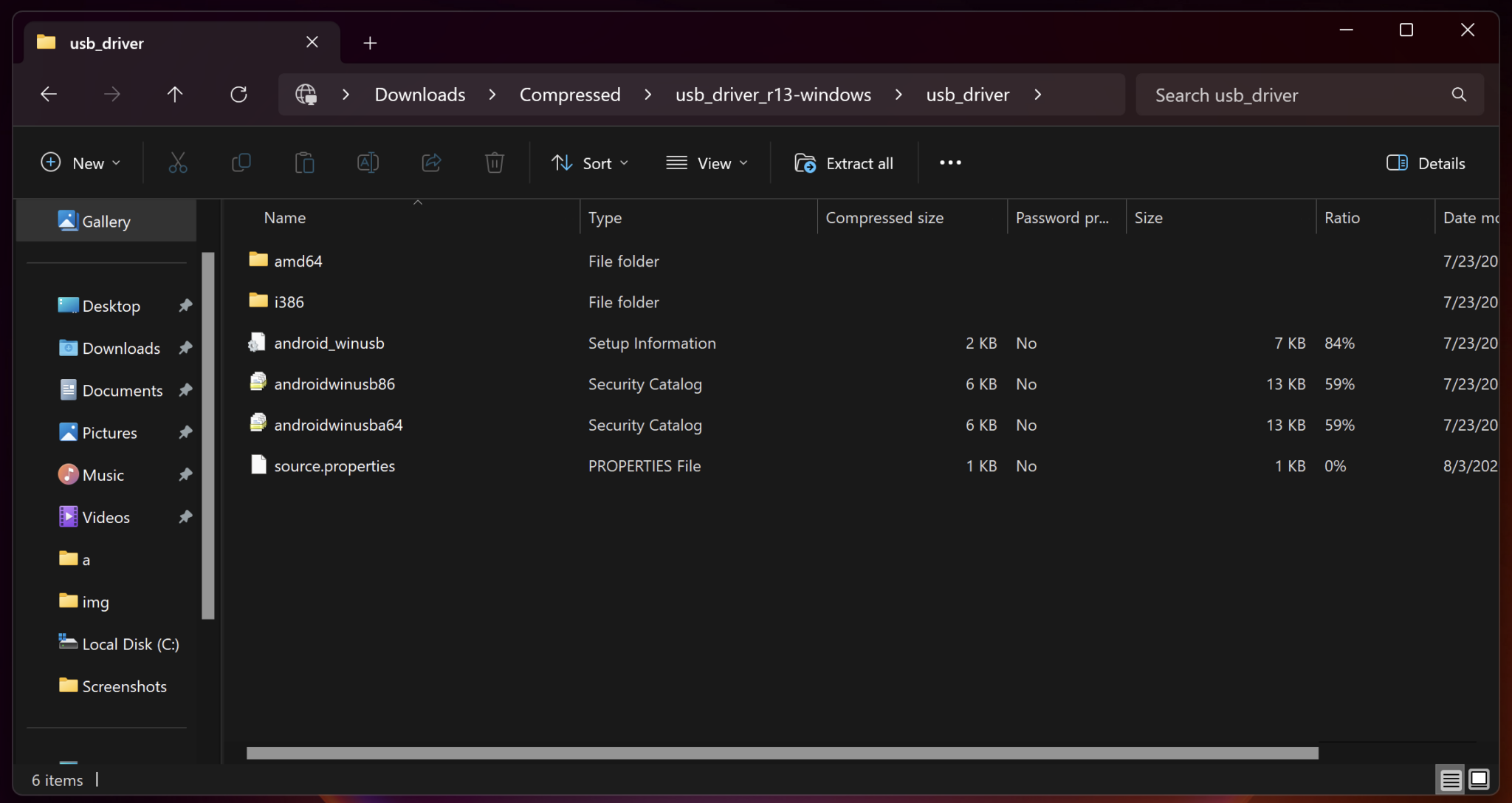Refresh the current folder view
The height and width of the screenshot is (803, 1512).
click(238, 95)
